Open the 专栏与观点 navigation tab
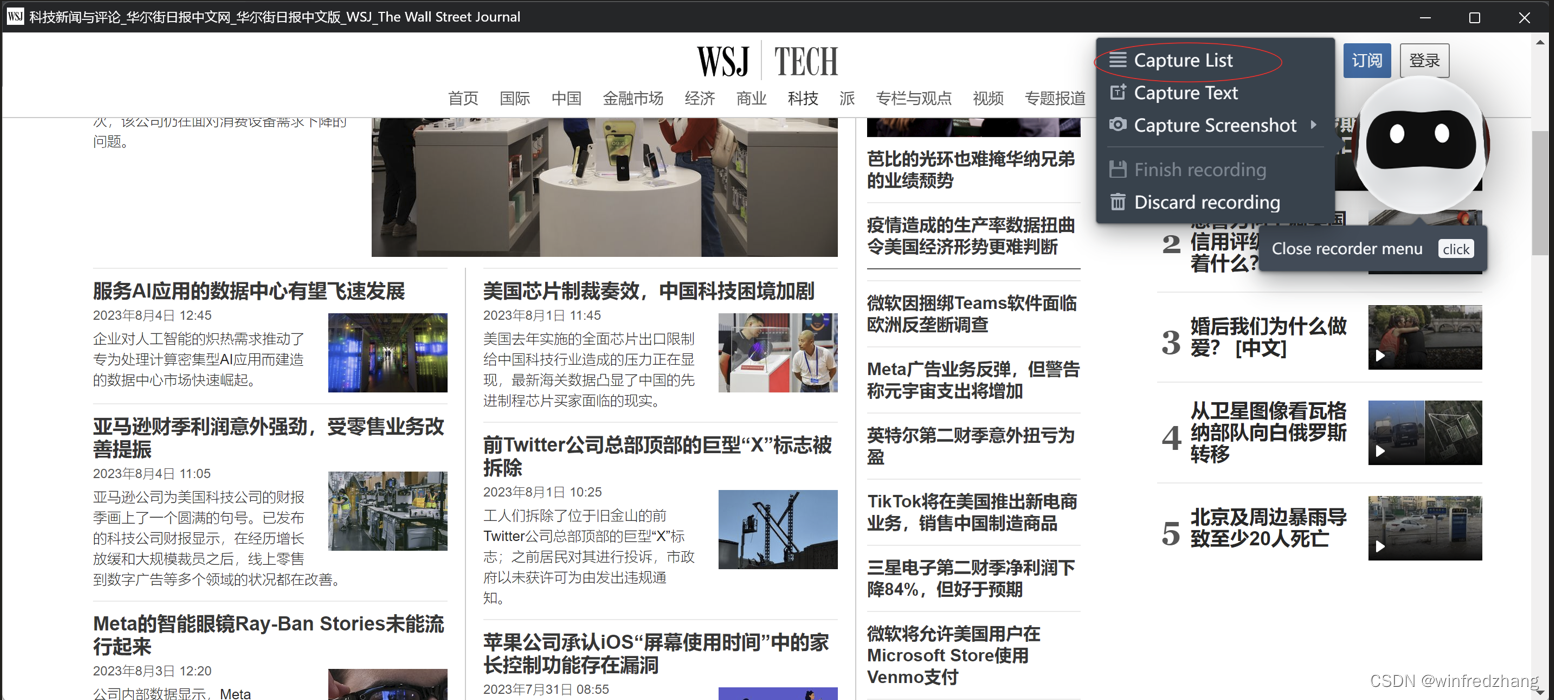1554x700 pixels. tap(914, 98)
